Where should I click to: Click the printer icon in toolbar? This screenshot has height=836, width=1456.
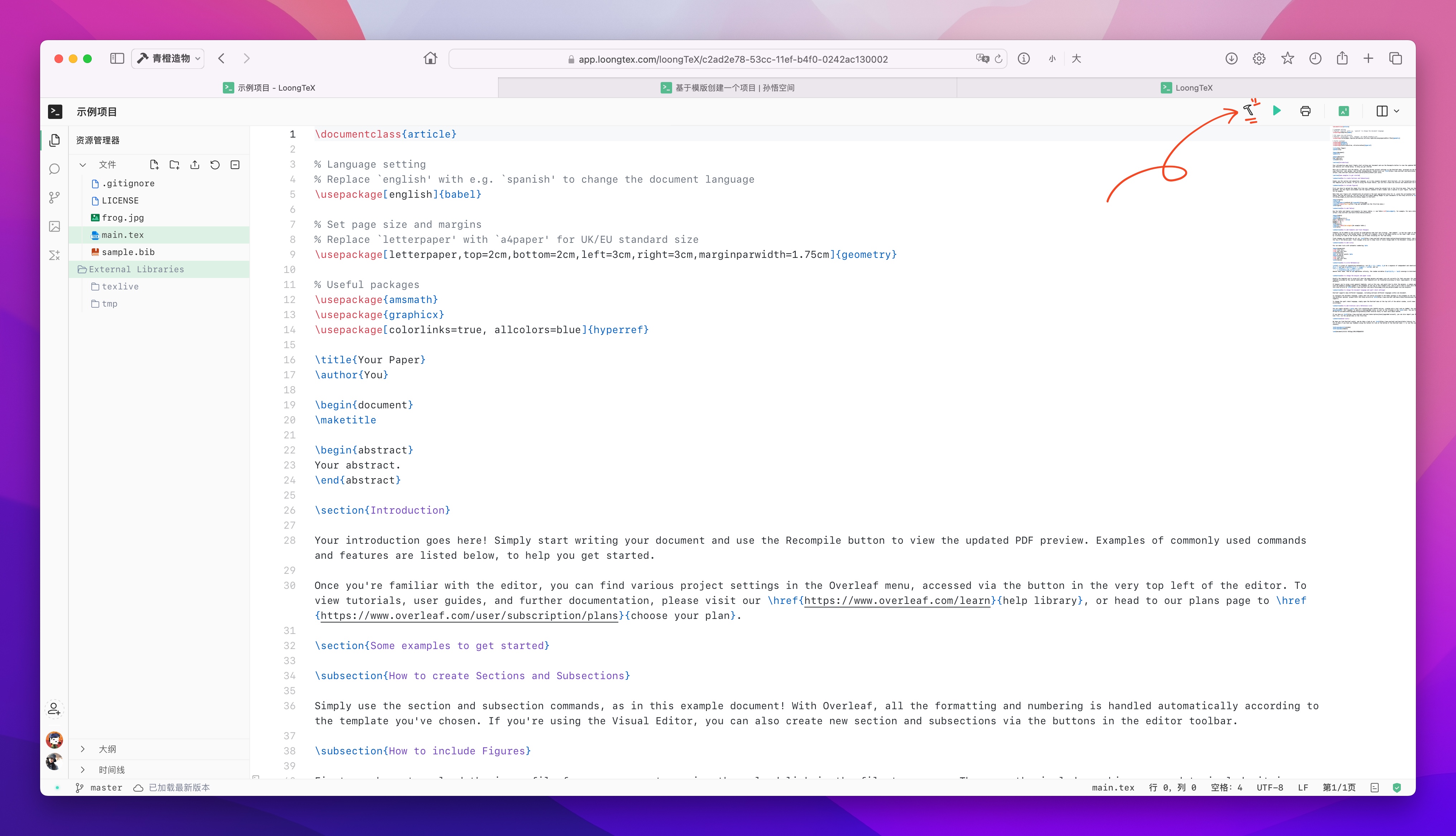click(x=1305, y=111)
